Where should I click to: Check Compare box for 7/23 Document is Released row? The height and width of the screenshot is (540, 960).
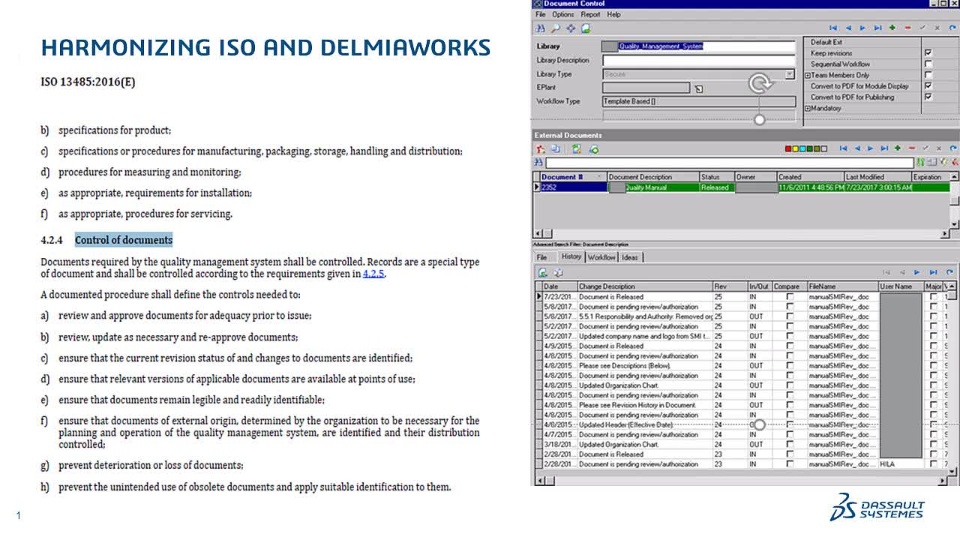[790, 297]
